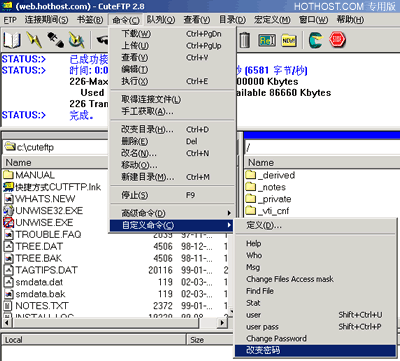400x361 pixels.
Task: Choose 下载(W) download from the command menu
Action: click(173, 34)
